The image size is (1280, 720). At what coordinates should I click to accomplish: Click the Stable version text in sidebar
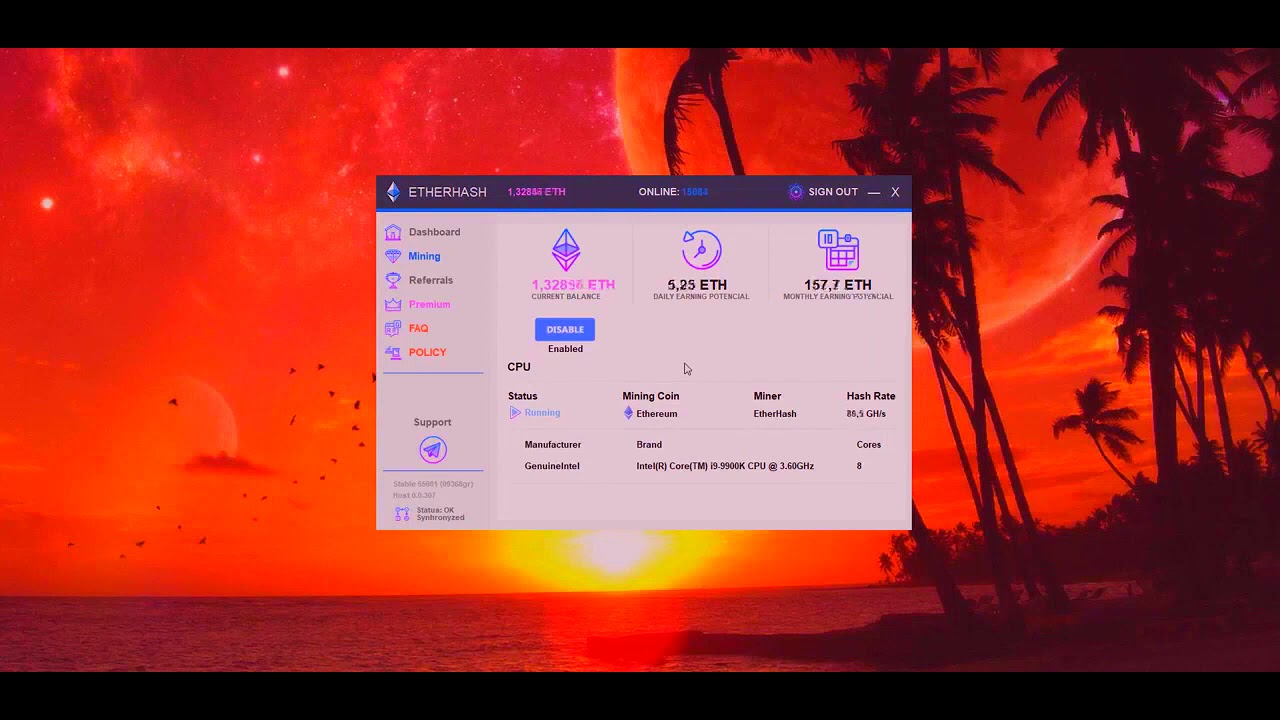433,484
